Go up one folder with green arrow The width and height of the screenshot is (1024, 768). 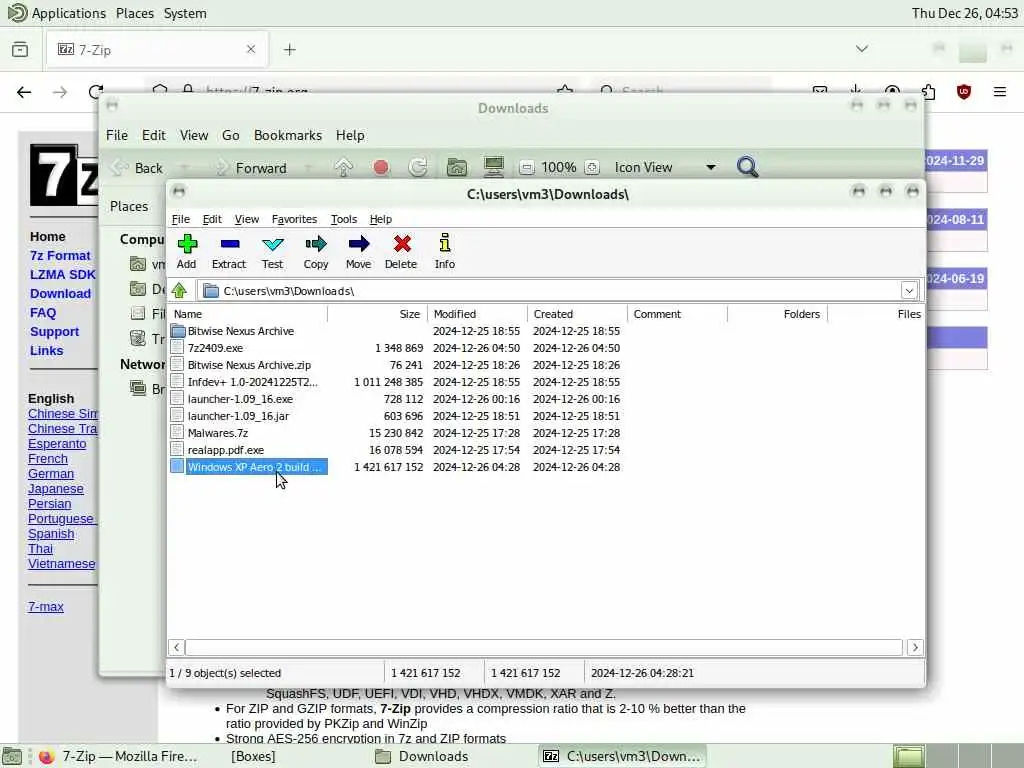[179, 291]
